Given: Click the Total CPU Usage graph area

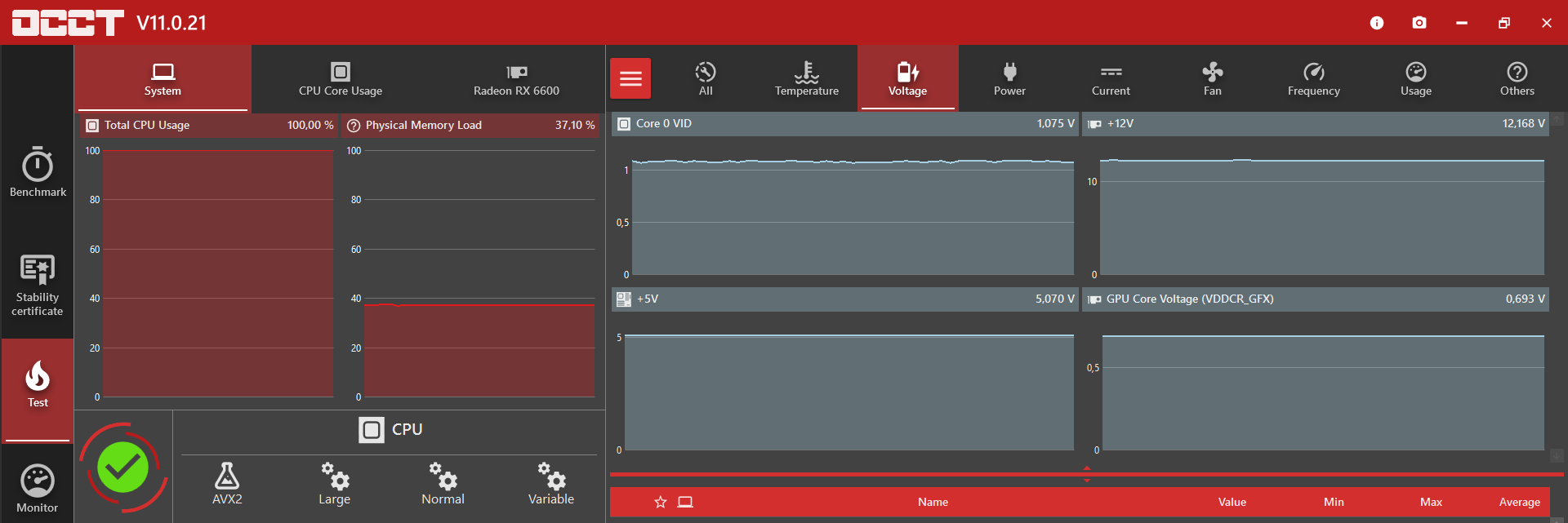Looking at the screenshot, I should pos(218,273).
